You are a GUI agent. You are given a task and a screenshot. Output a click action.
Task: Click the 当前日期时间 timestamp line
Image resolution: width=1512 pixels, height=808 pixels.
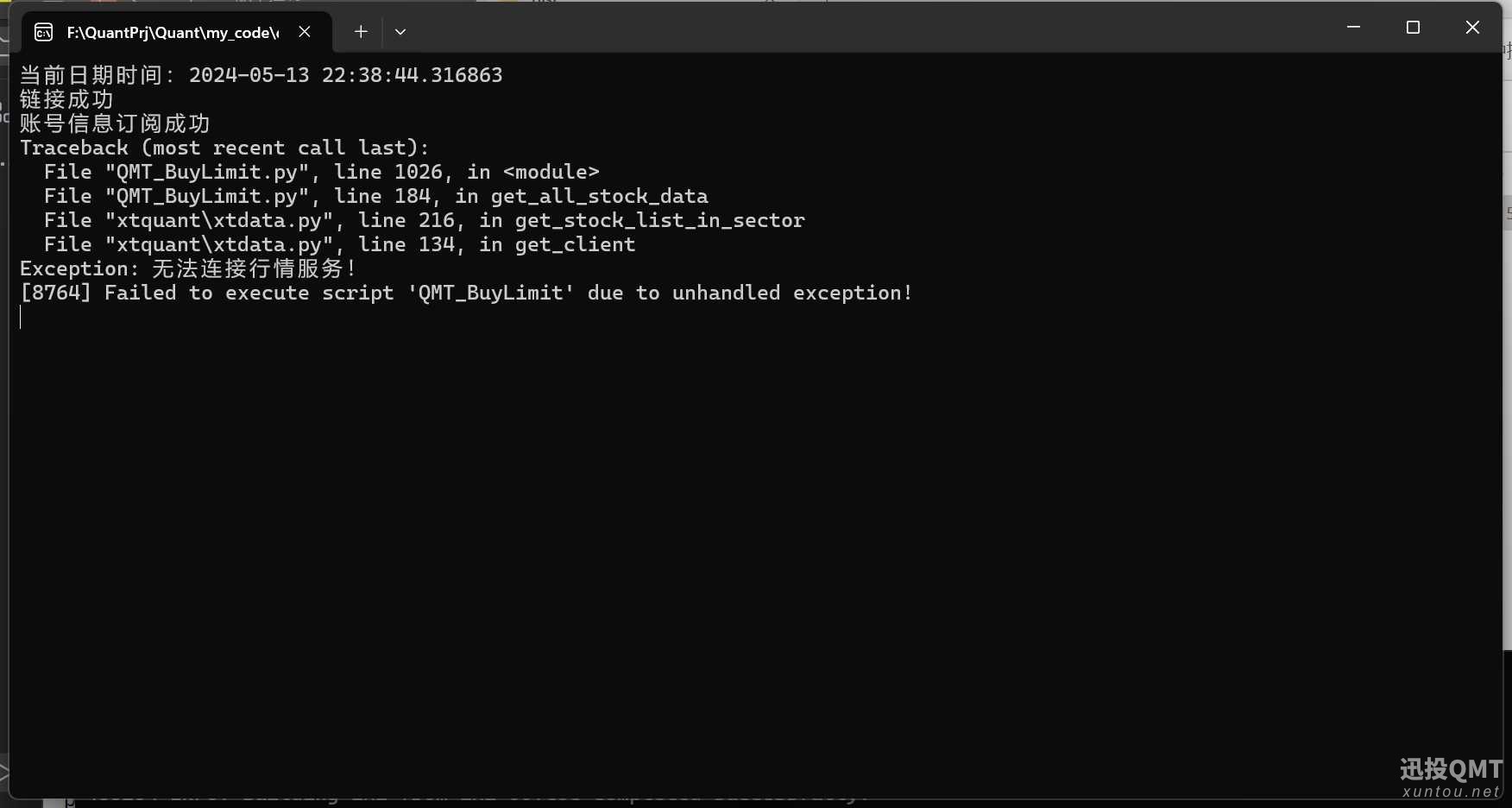[x=261, y=75]
